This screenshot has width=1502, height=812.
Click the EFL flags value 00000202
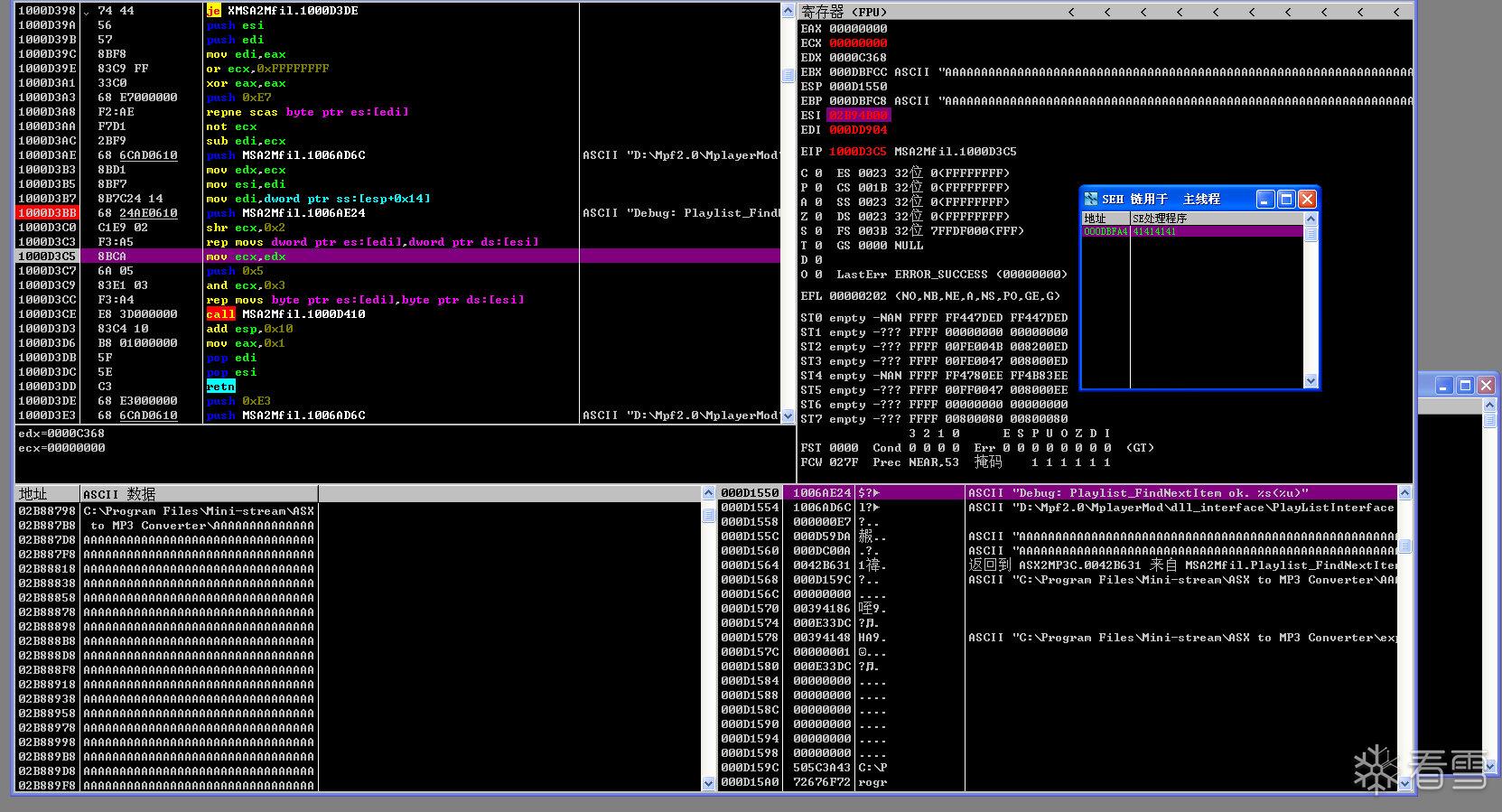(x=858, y=296)
